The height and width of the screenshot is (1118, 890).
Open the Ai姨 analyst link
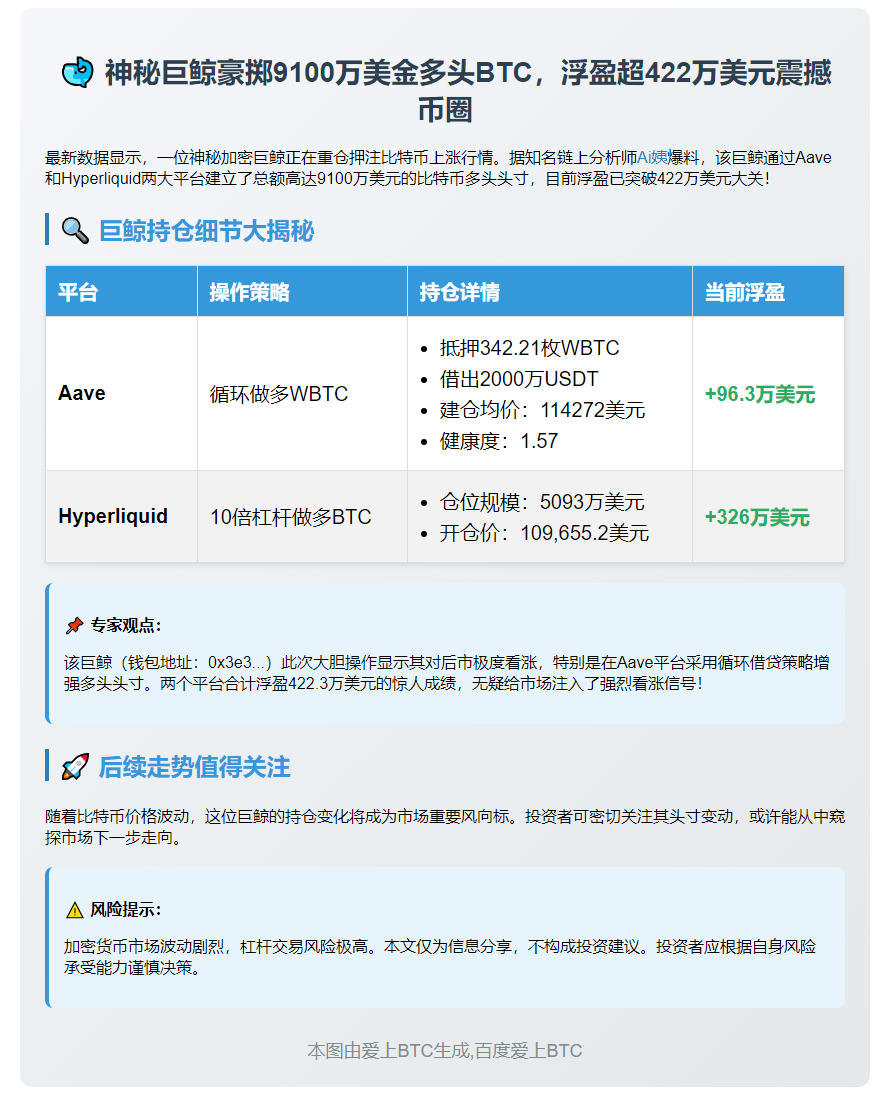click(653, 158)
